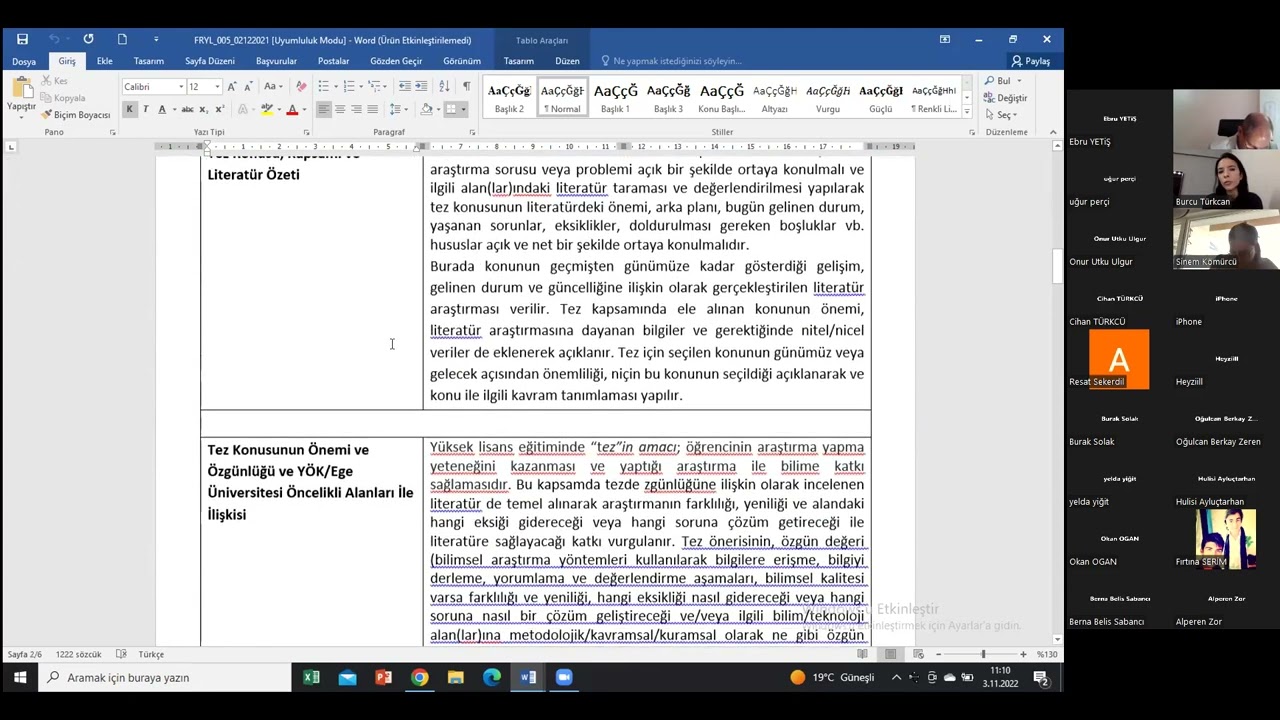Open the Dosya menu
The image size is (1280, 720).
[x=24, y=61]
